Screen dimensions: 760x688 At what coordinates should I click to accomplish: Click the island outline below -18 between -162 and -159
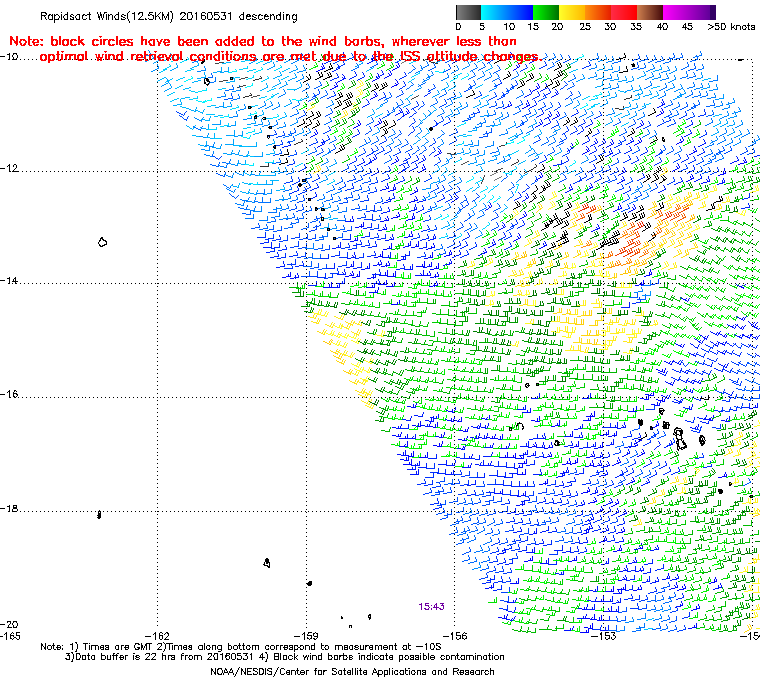point(267,563)
